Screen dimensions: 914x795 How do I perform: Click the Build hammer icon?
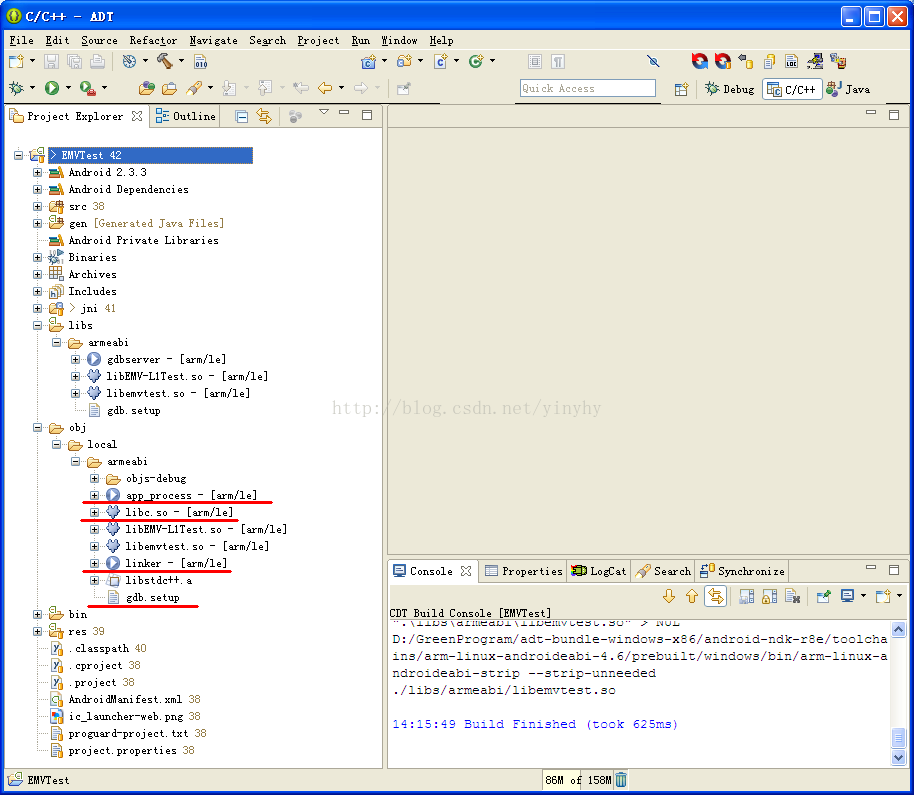[x=165, y=61]
